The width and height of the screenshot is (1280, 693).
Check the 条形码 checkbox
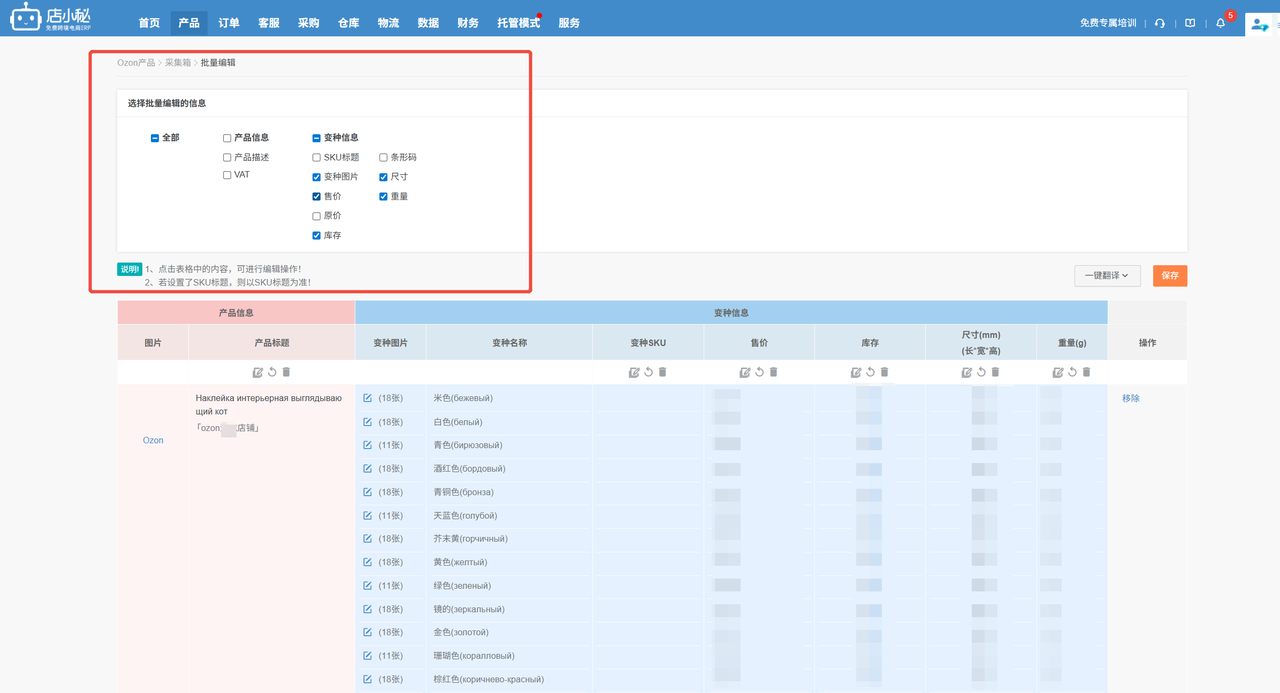pos(383,158)
